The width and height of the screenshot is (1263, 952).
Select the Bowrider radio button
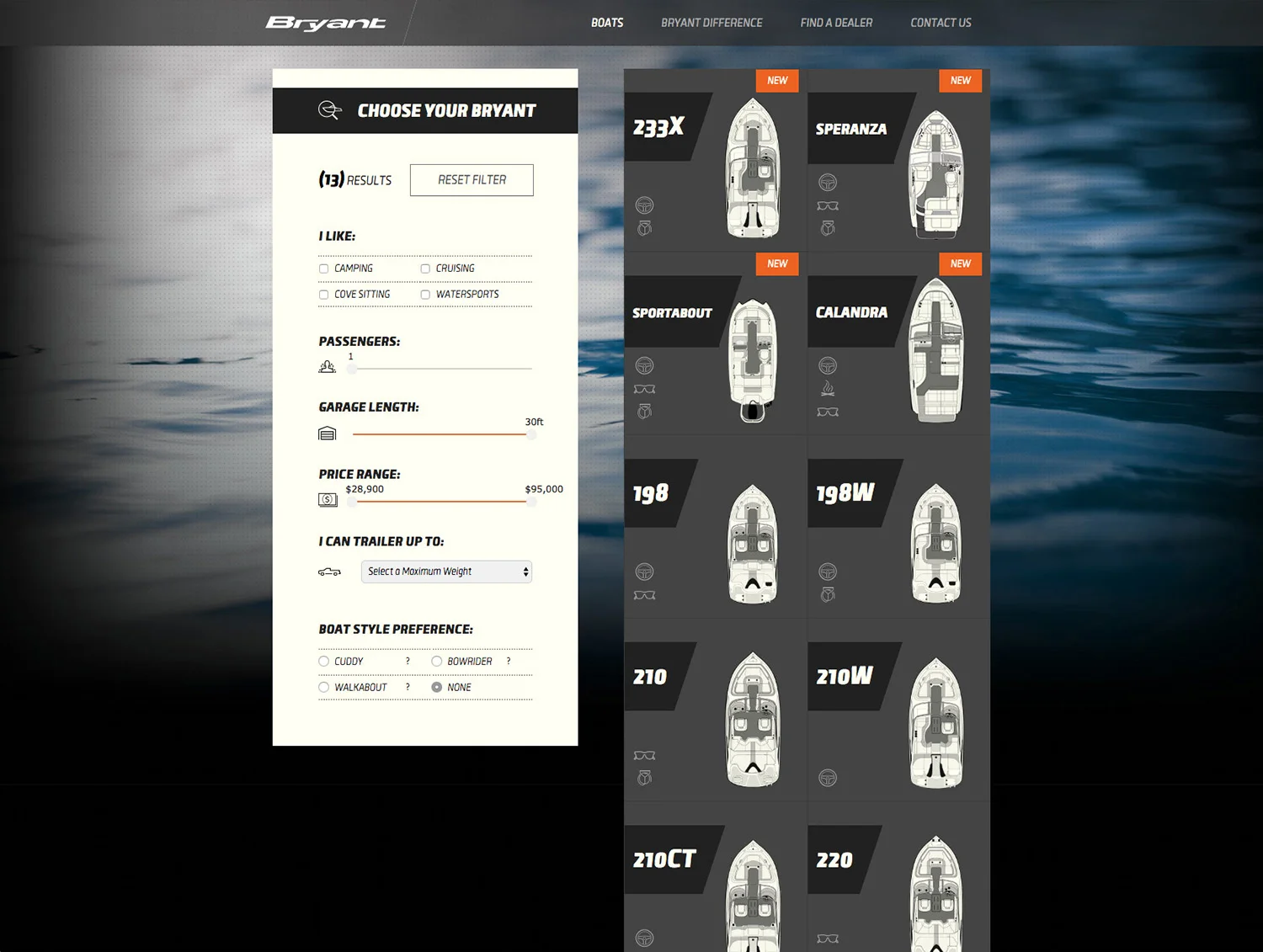[436, 662]
